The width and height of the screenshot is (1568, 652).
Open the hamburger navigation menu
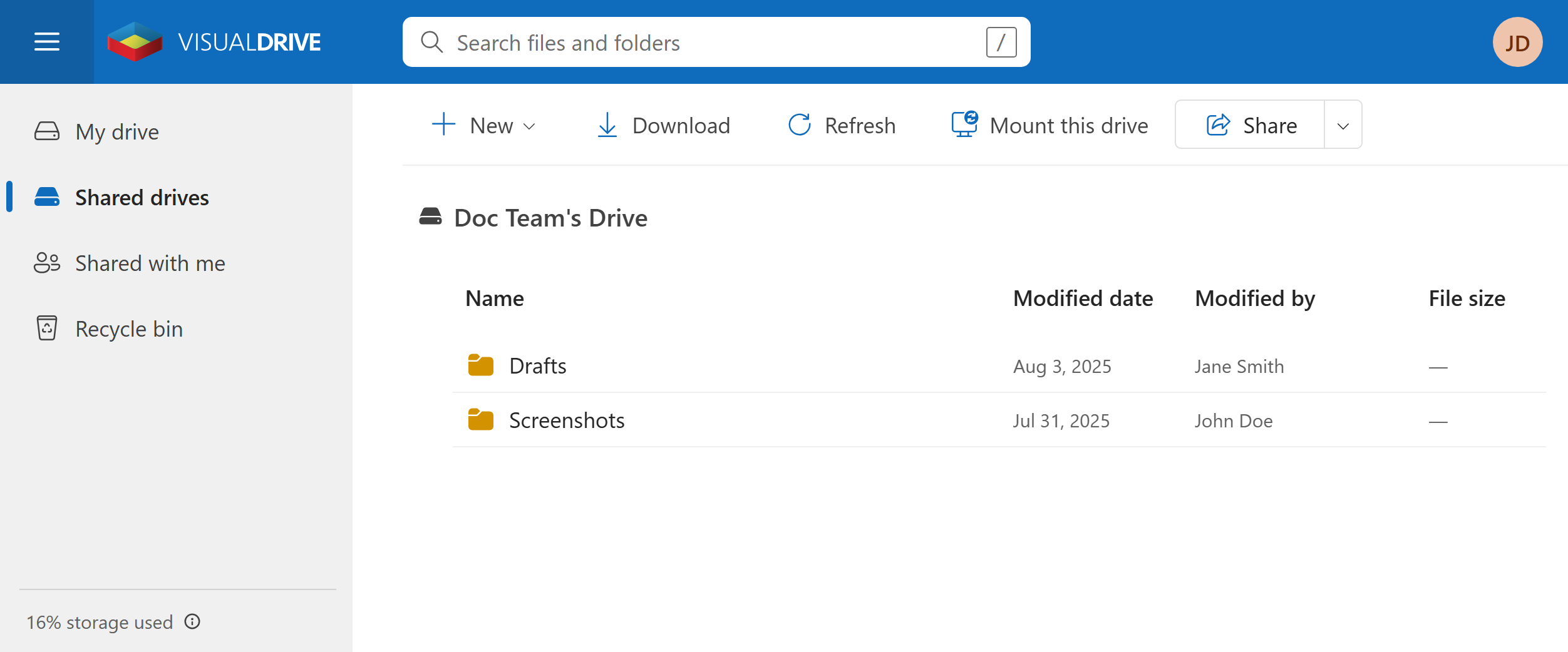coord(47,42)
